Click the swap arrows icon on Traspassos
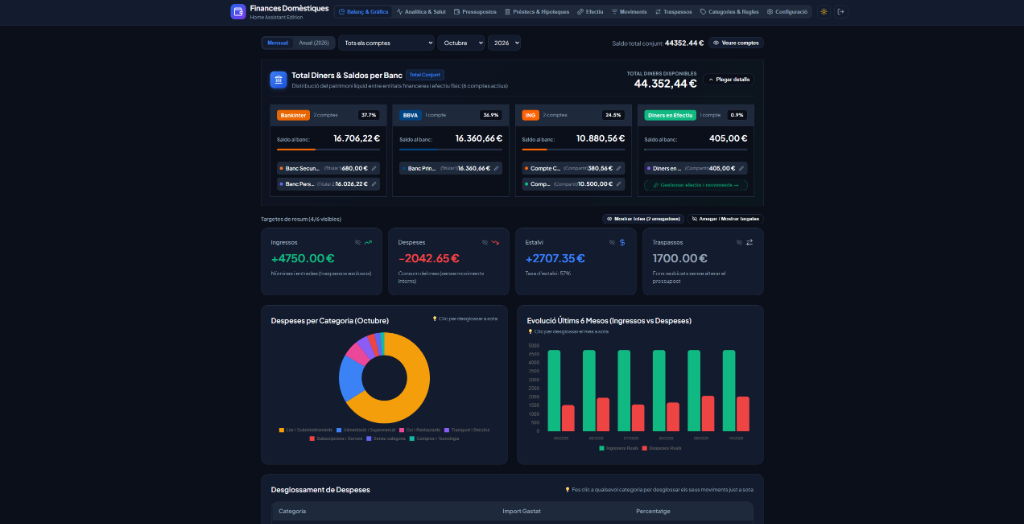 750,242
